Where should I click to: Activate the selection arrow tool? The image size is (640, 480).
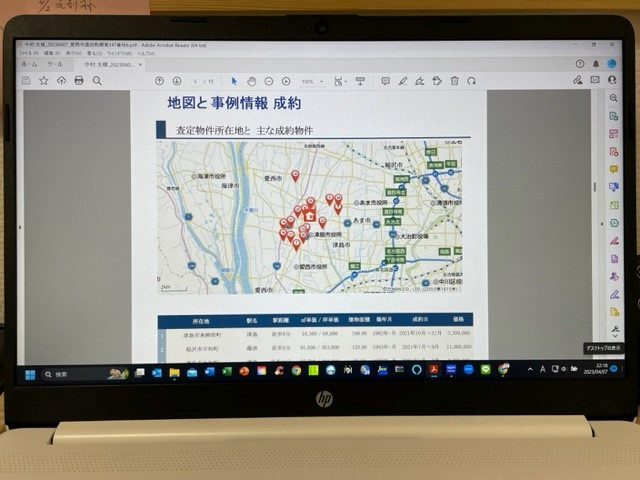click(x=234, y=81)
